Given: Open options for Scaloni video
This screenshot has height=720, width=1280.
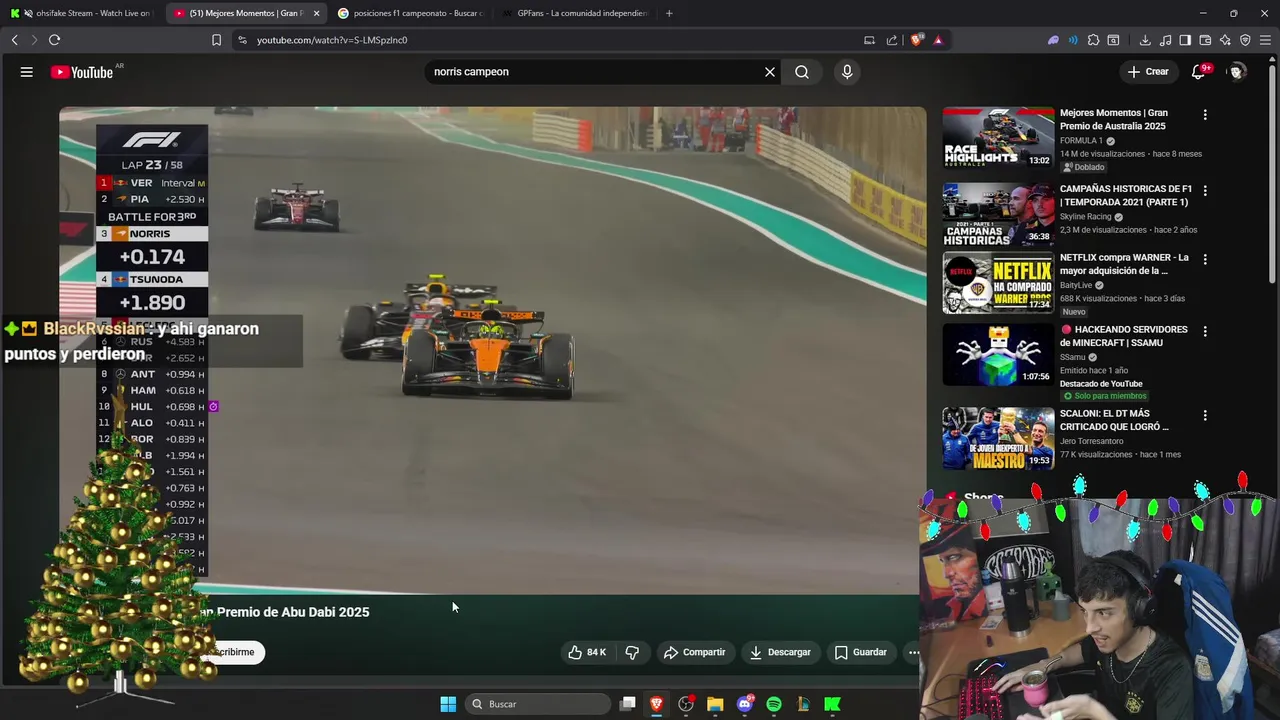Looking at the screenshot, I should (1205, 415).
